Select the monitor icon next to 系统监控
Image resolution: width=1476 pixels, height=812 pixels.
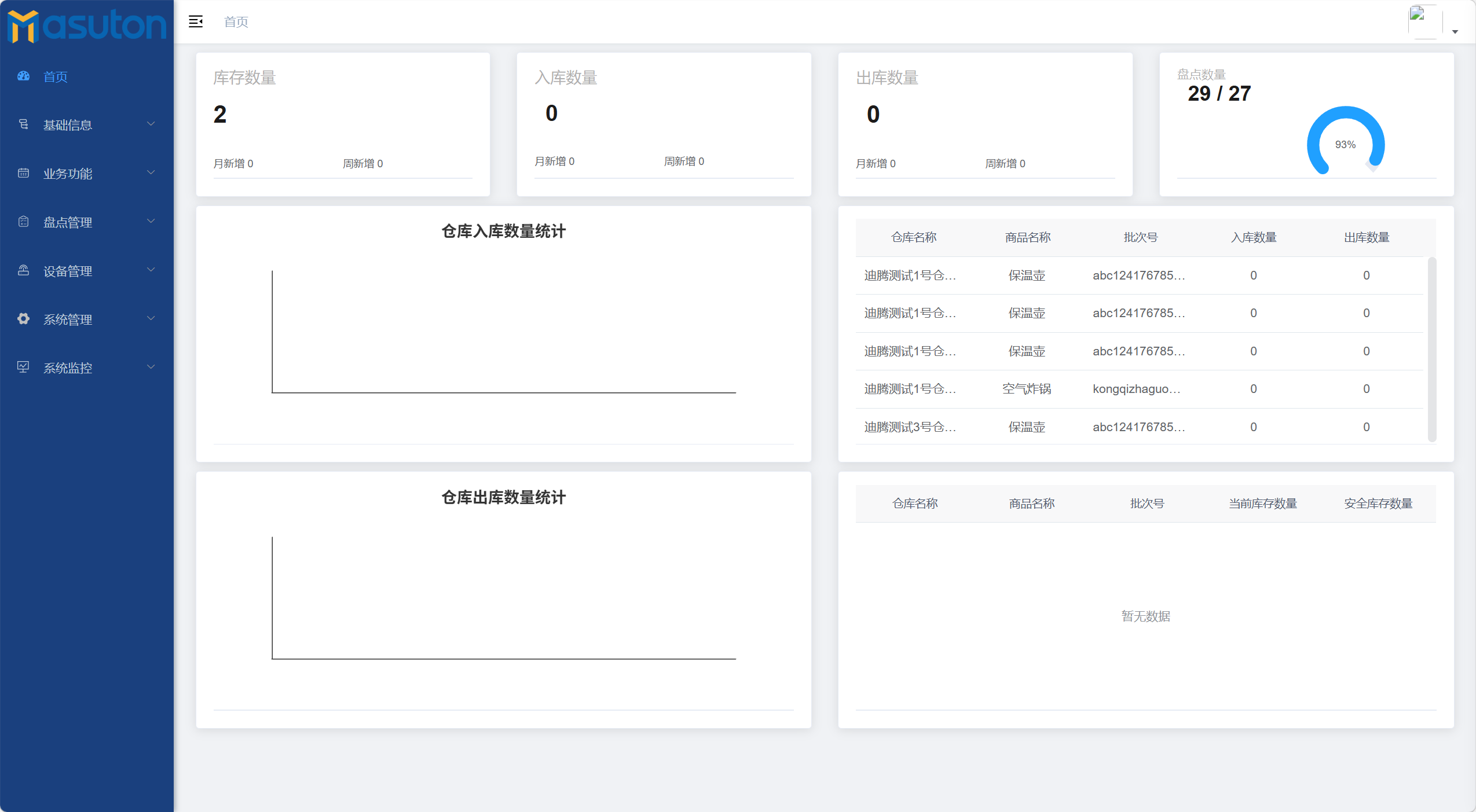pyautogui.click(x=23, y=367)
